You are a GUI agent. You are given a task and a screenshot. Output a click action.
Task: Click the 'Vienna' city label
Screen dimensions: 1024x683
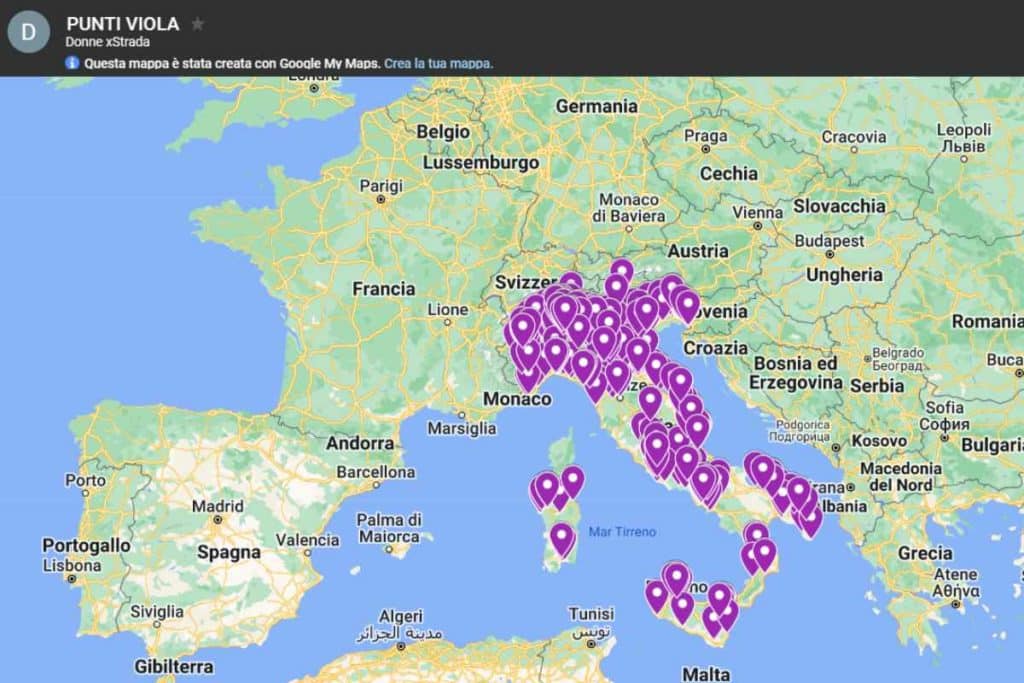click(x=758, y=213)
